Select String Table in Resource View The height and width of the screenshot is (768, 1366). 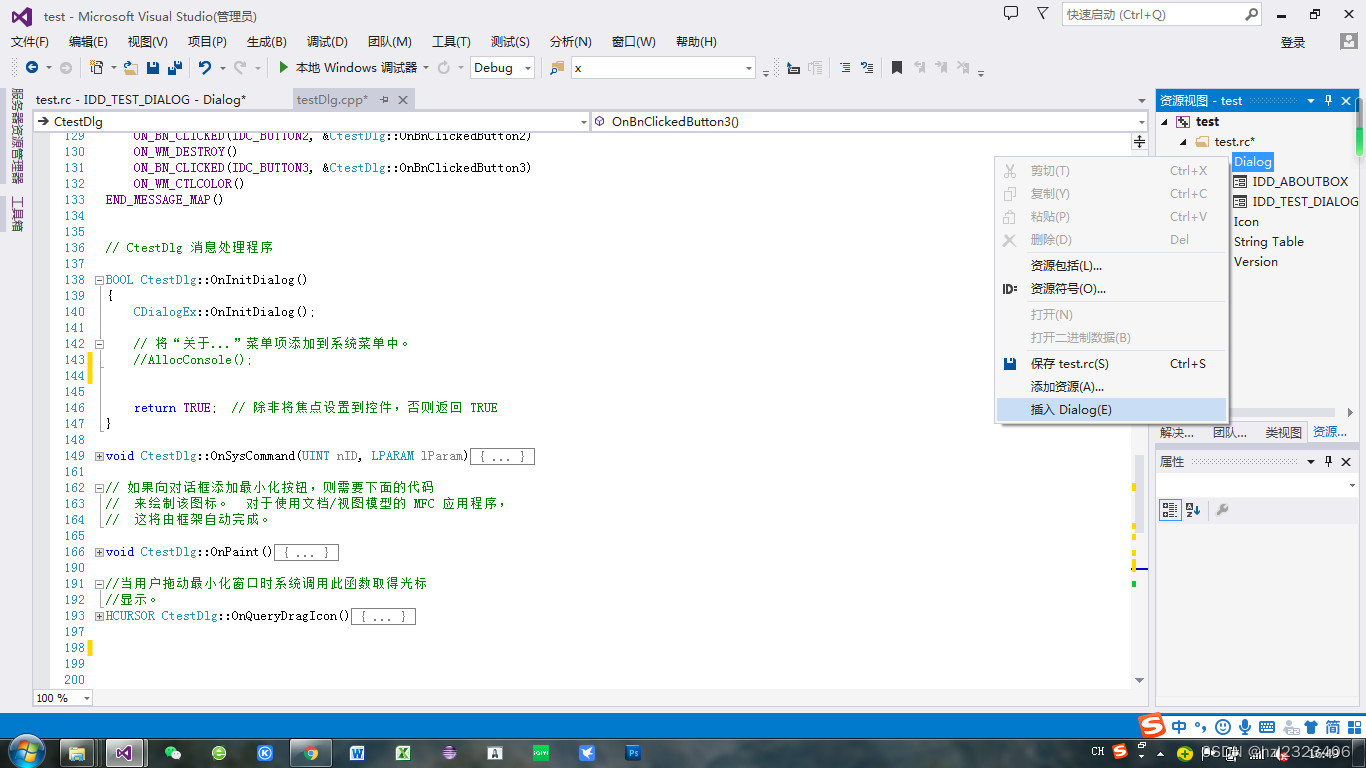point(1268,241)
